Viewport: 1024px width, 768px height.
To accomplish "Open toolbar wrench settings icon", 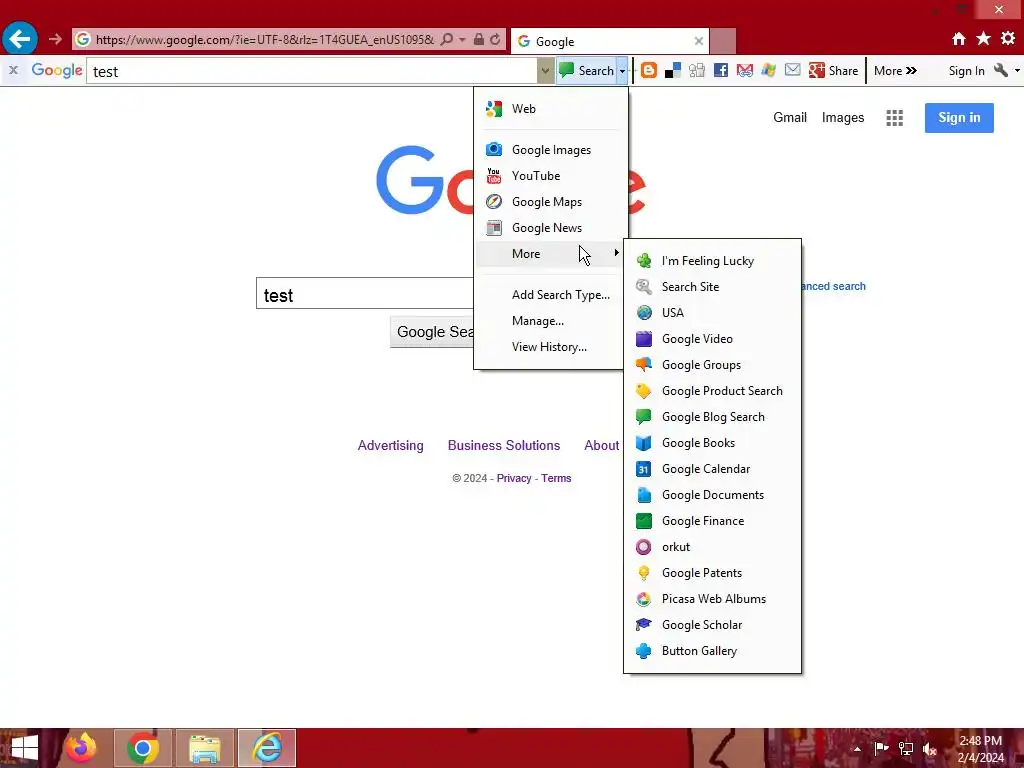I will pyautogui.click(x=1000, y=70).
